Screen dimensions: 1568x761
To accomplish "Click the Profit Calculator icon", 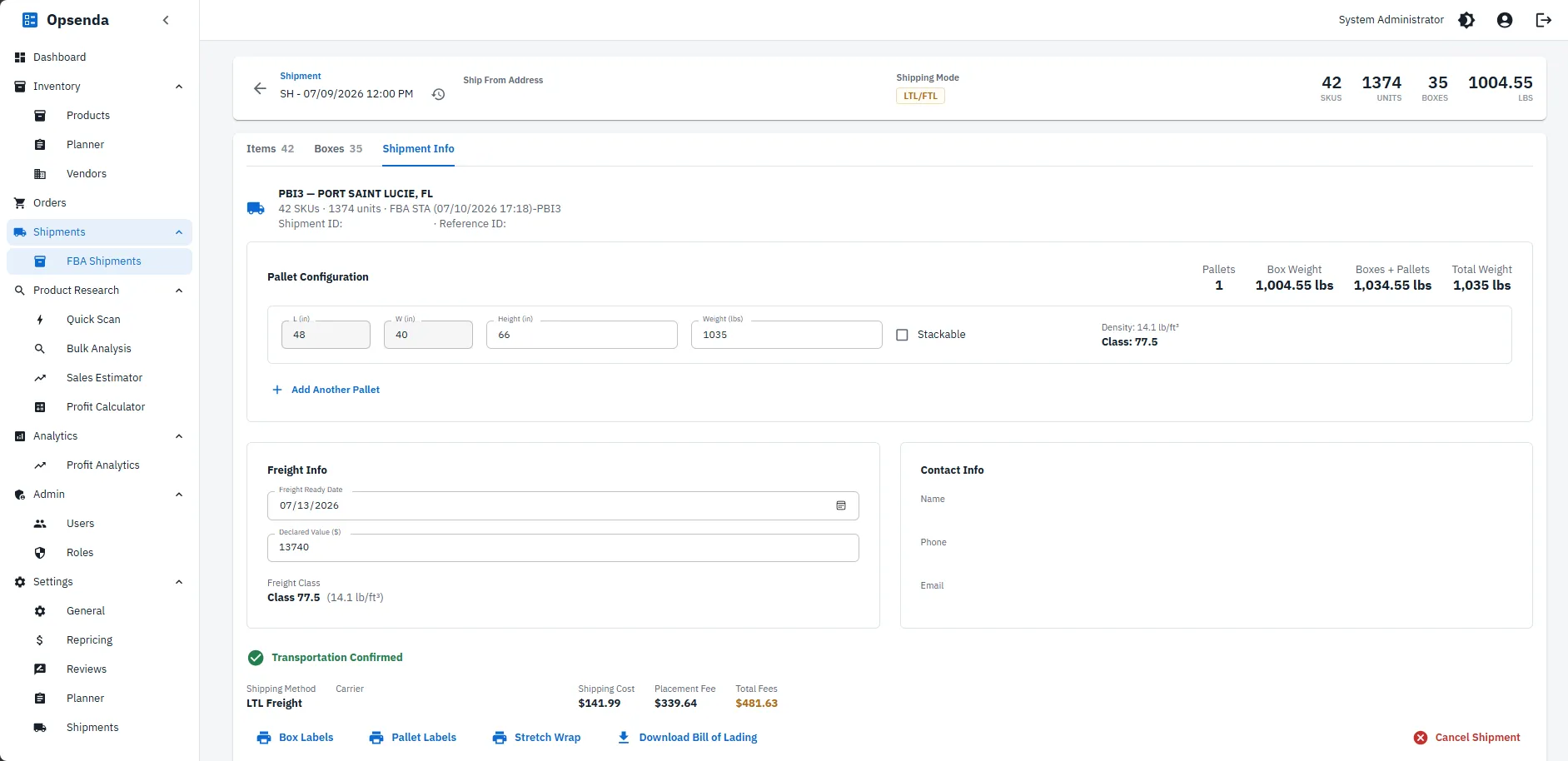I will coord(40,407).
